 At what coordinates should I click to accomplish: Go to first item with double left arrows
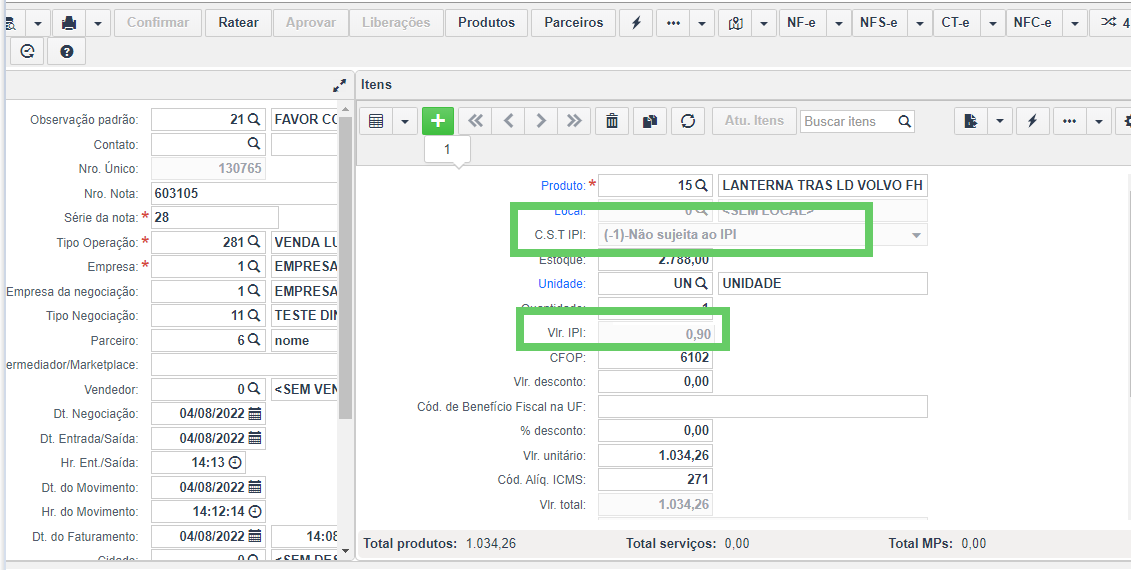[476, 121]
